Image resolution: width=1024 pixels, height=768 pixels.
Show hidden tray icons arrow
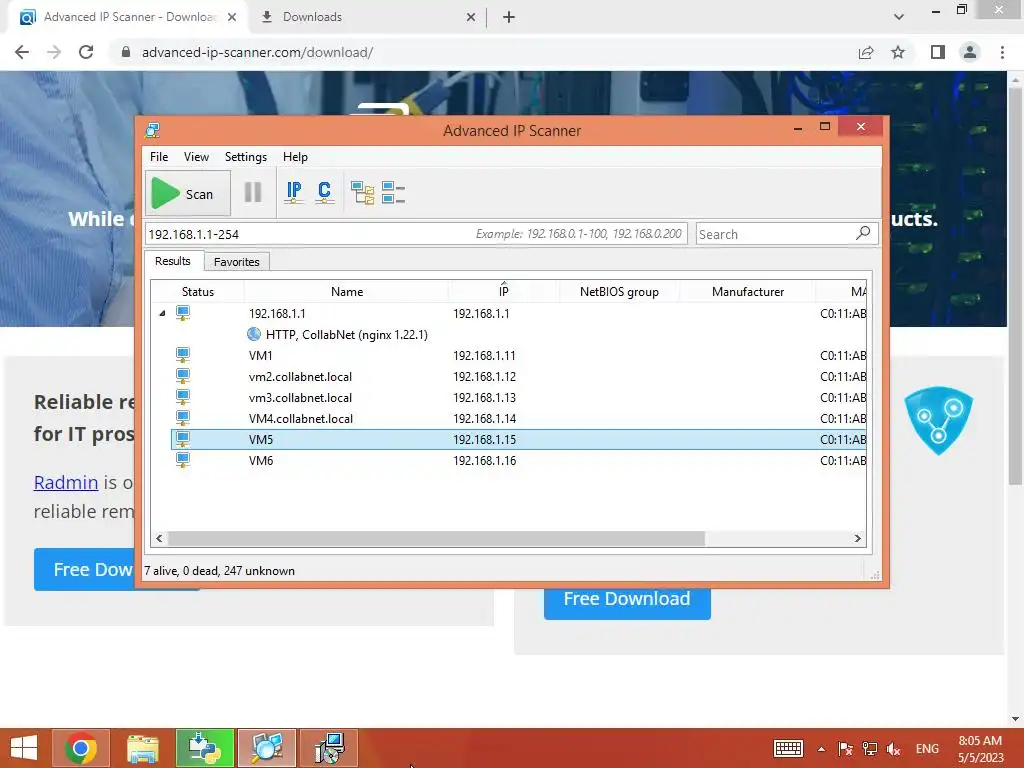821,749
